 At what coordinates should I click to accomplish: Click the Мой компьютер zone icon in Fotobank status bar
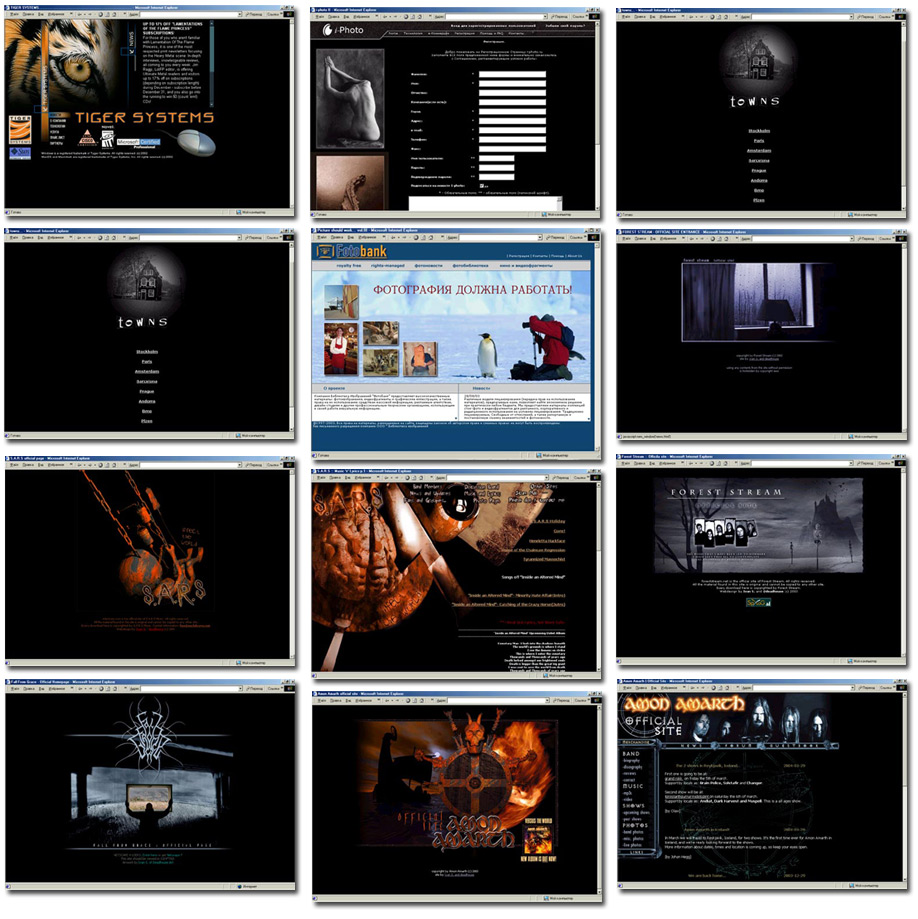coord(540,455)
